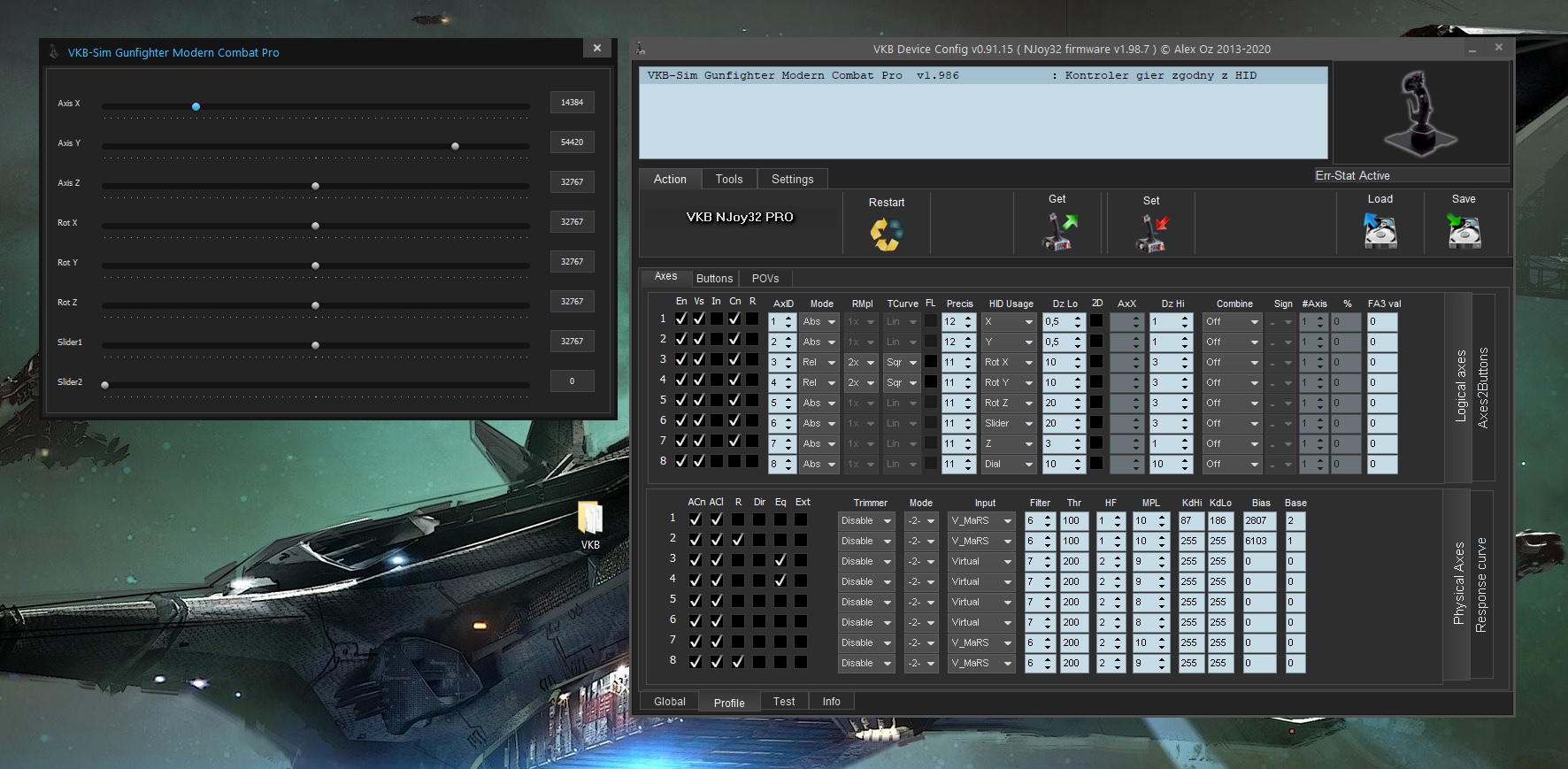The height and width of the screenshot is (769, 1568).
Task: Open the Axes2Buttons vertical tab
Action: [x=1483, y=387]
